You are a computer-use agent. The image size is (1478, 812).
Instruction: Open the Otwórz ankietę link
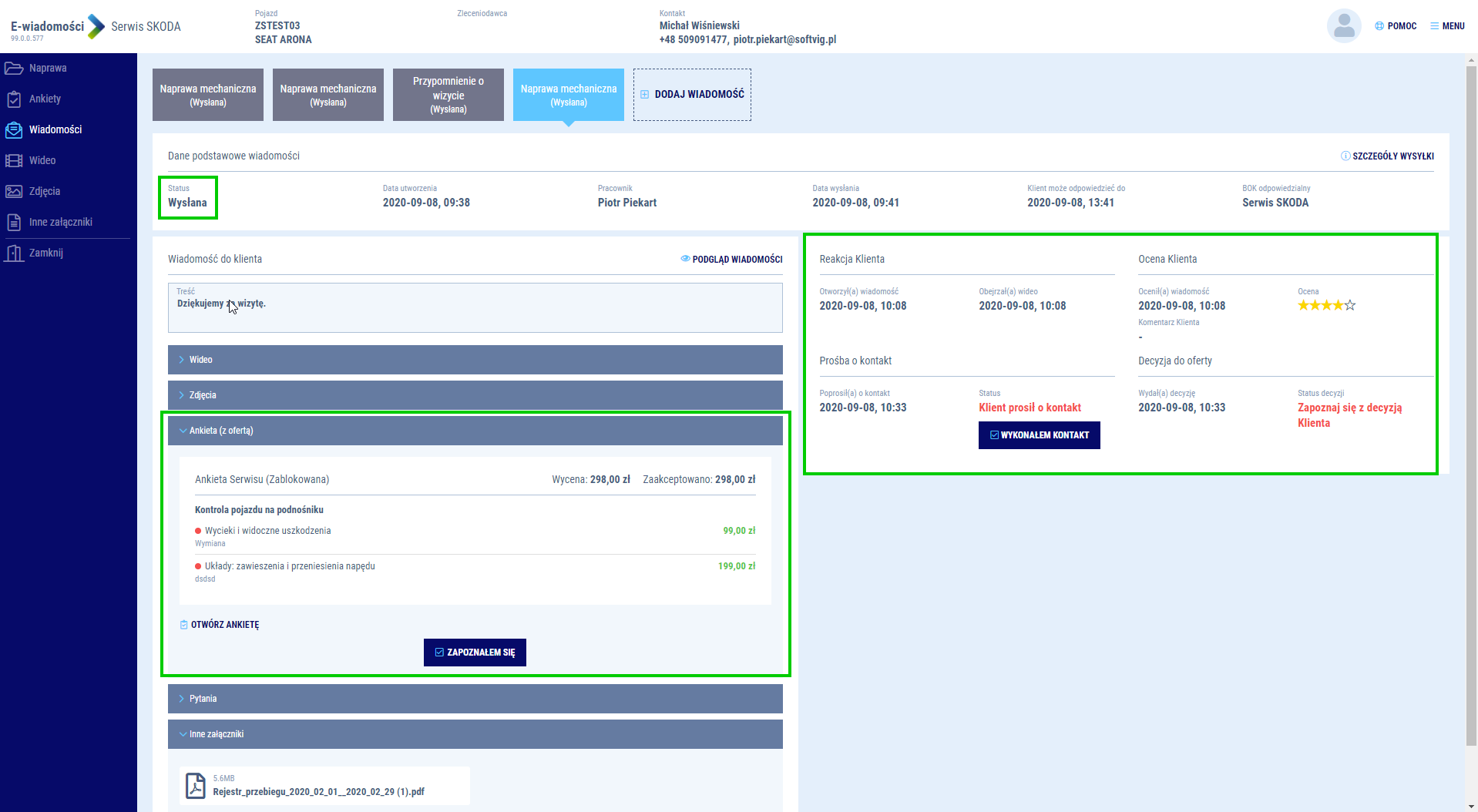click(x=224, y=625)
